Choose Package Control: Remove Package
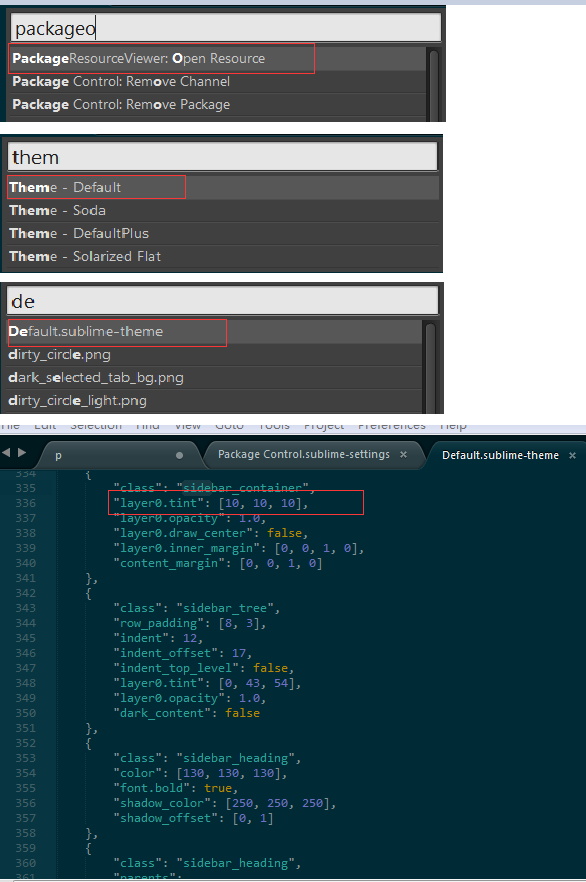The width and height of the screenshot is (586, 882). 218,105
